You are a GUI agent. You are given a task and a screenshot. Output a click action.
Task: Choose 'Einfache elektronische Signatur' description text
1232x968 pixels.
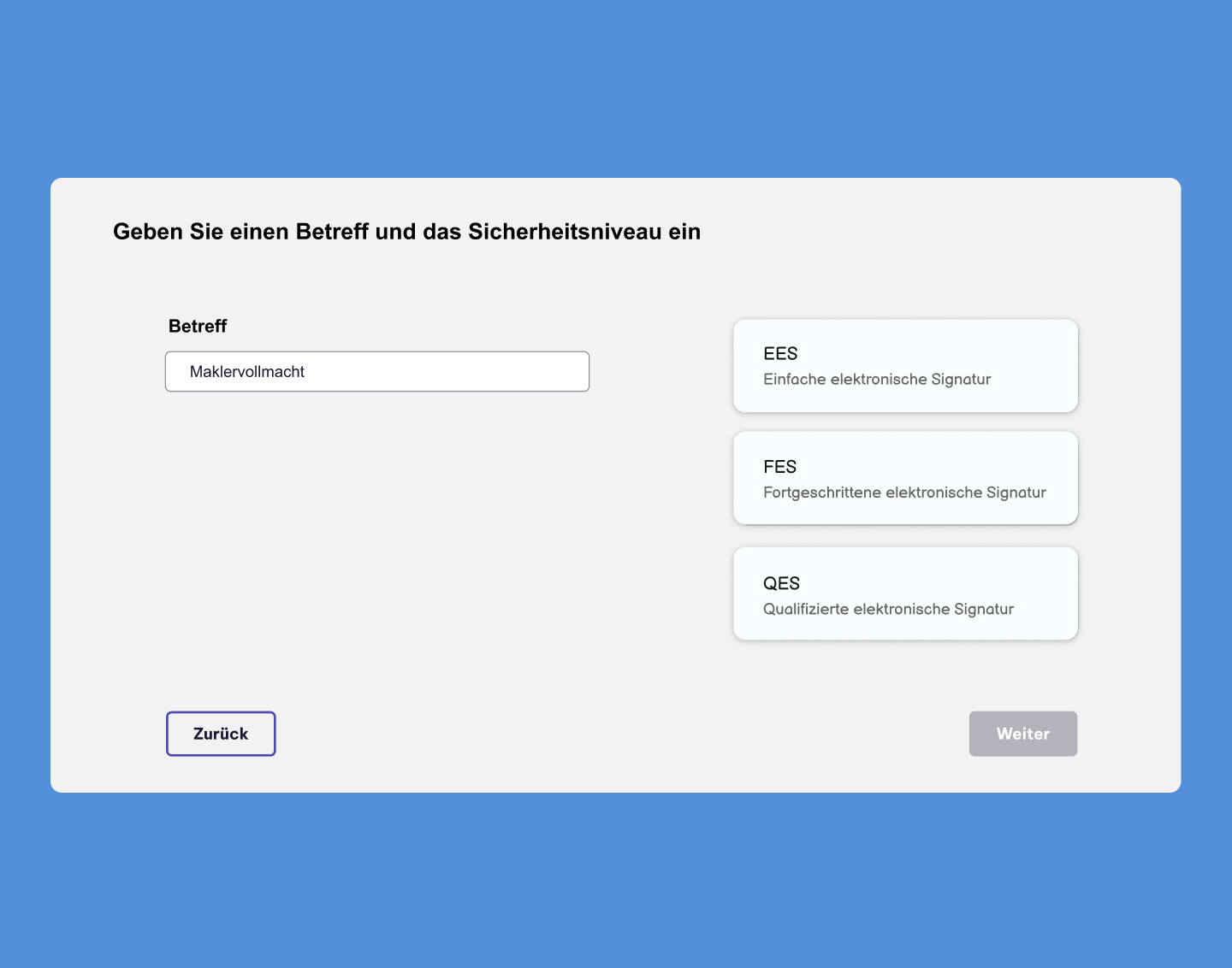[x=877, y=380]
